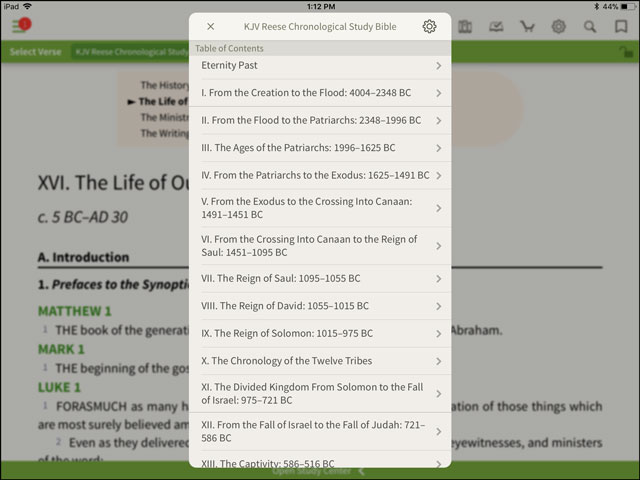Tap the Wi-Fi icon in status bar
This screenshot has height=480, width=640.
[x=27, y=7]
